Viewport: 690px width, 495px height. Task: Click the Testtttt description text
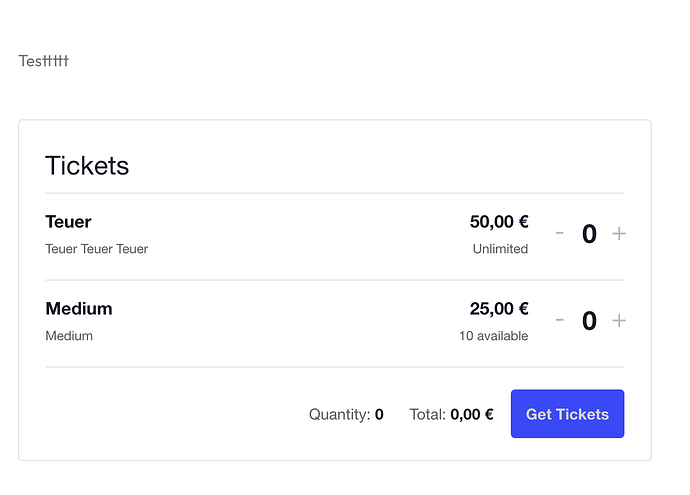pos(44,61)
